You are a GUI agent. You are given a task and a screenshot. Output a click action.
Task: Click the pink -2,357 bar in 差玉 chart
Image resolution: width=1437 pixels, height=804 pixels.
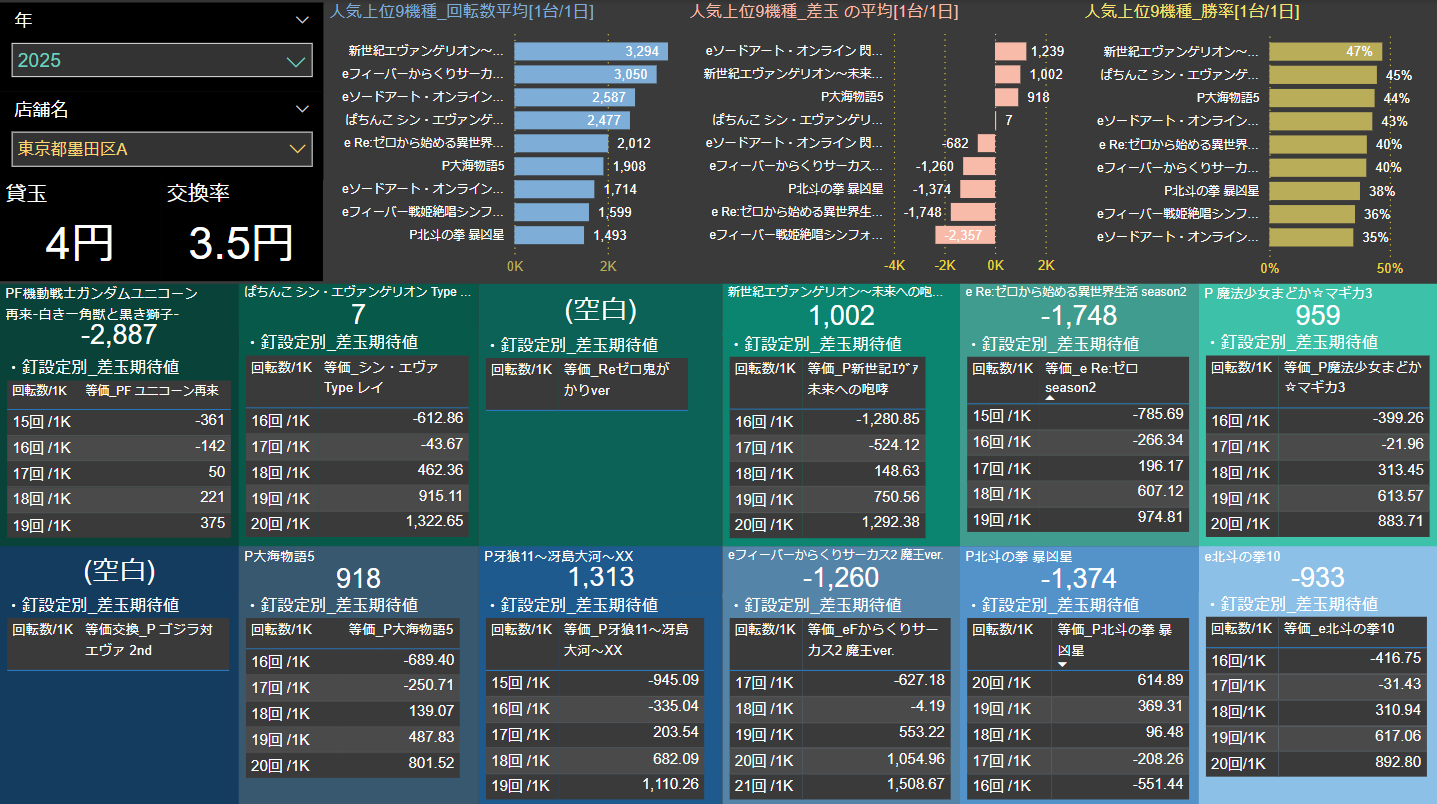[964, 235]
